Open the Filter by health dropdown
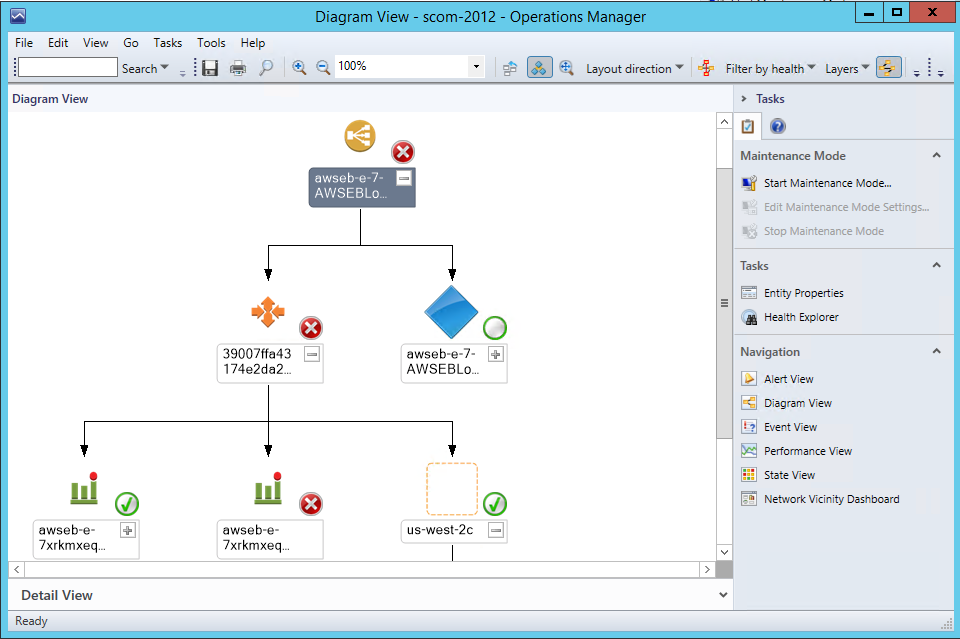The image size is (960, 639). click(770, 69)
